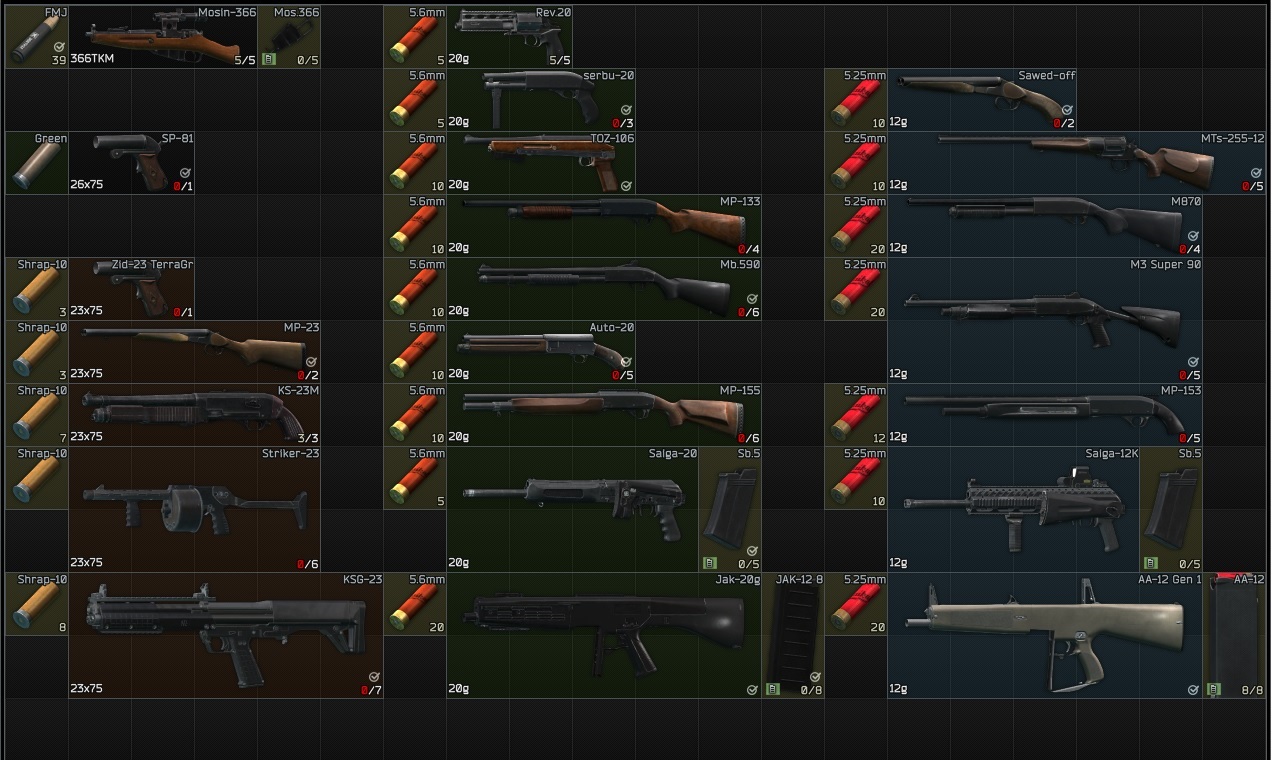Pick the 5.25mm shells beside Sawed-off

click(856, 99)
